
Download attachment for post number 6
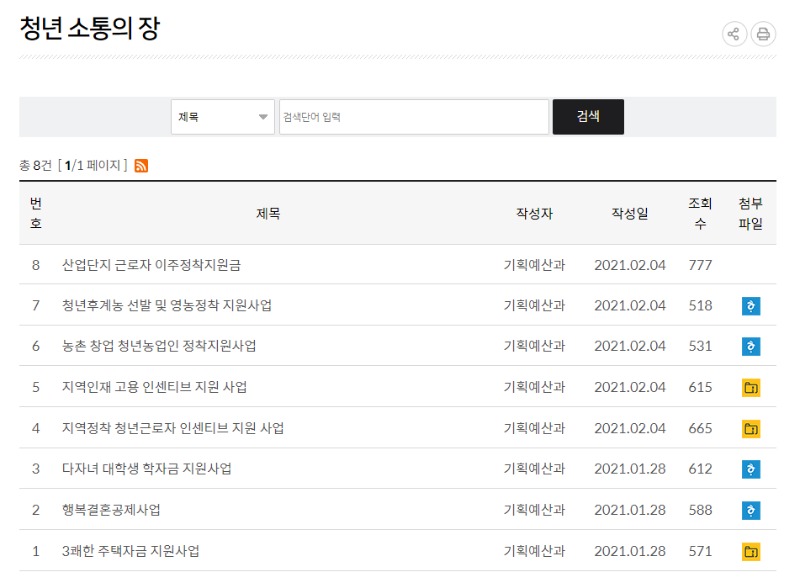coord(751,347)
